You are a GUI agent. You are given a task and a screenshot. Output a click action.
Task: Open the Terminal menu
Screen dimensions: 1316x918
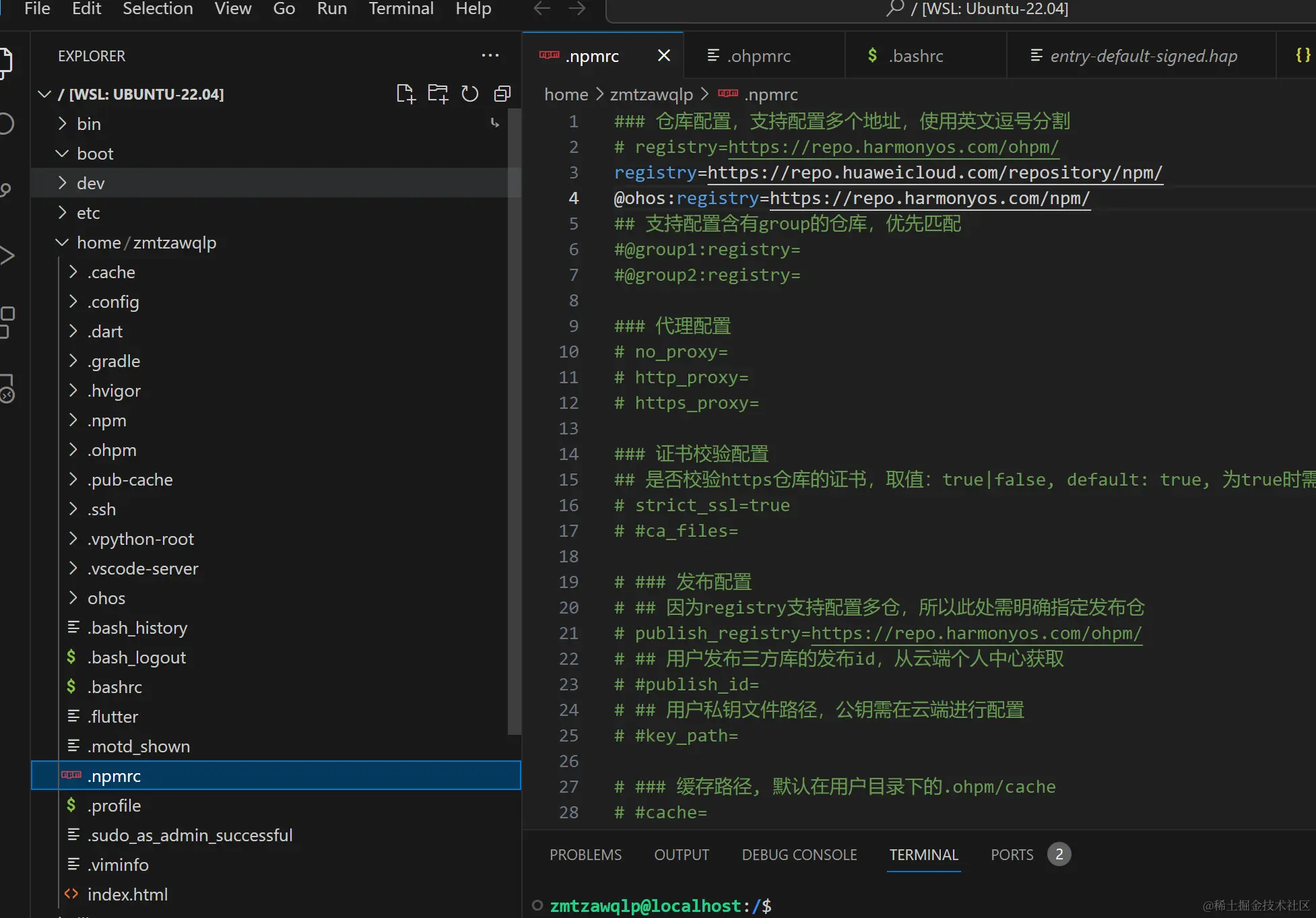pyautogui.click(x=401, y=9)
